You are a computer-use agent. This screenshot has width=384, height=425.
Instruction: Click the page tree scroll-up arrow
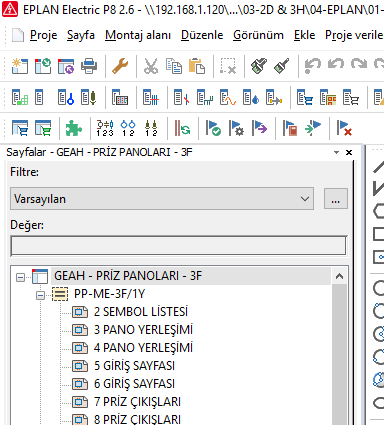(339, 276)
